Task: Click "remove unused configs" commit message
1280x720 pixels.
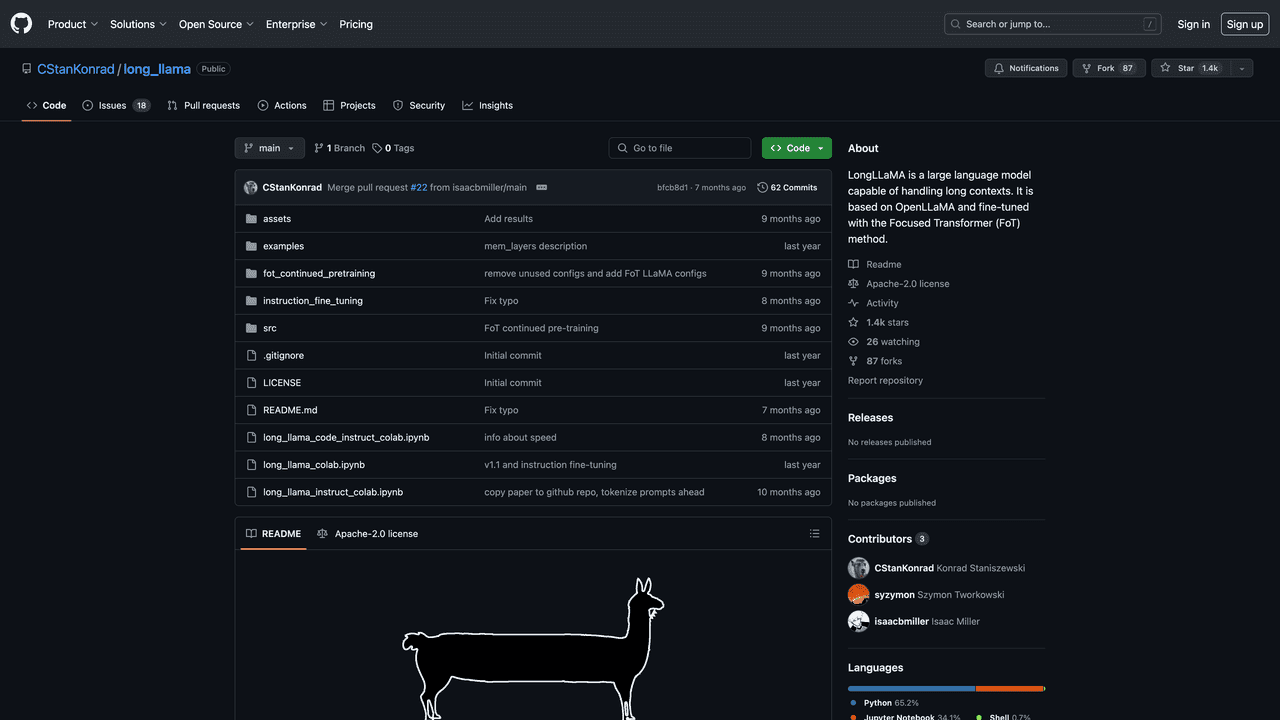Action: coord(595,273)
